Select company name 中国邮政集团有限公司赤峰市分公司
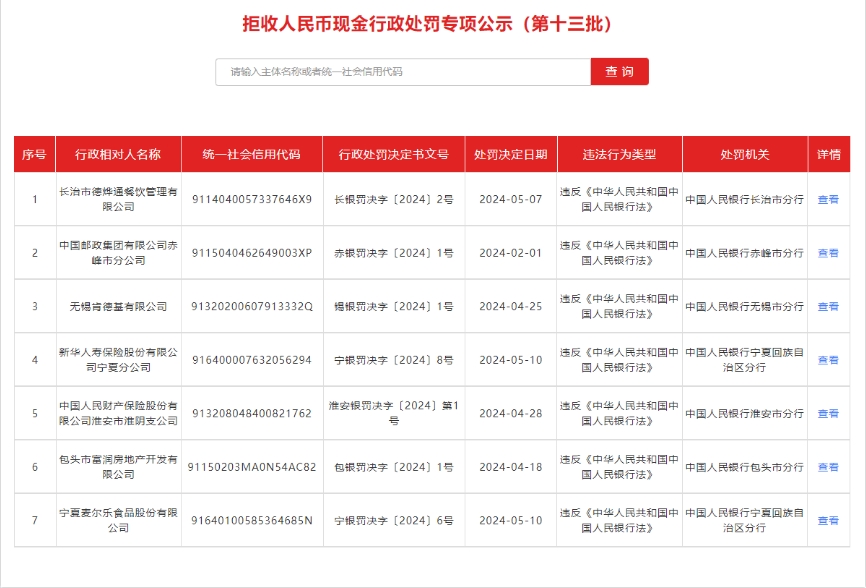The image size is (866, 588). (118, 253)
